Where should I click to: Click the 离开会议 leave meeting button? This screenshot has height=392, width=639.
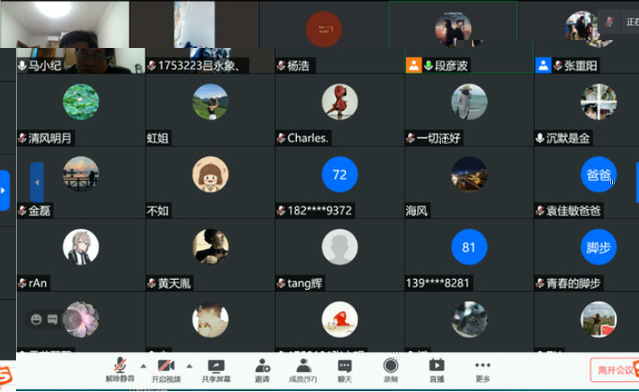coord(614,370)
